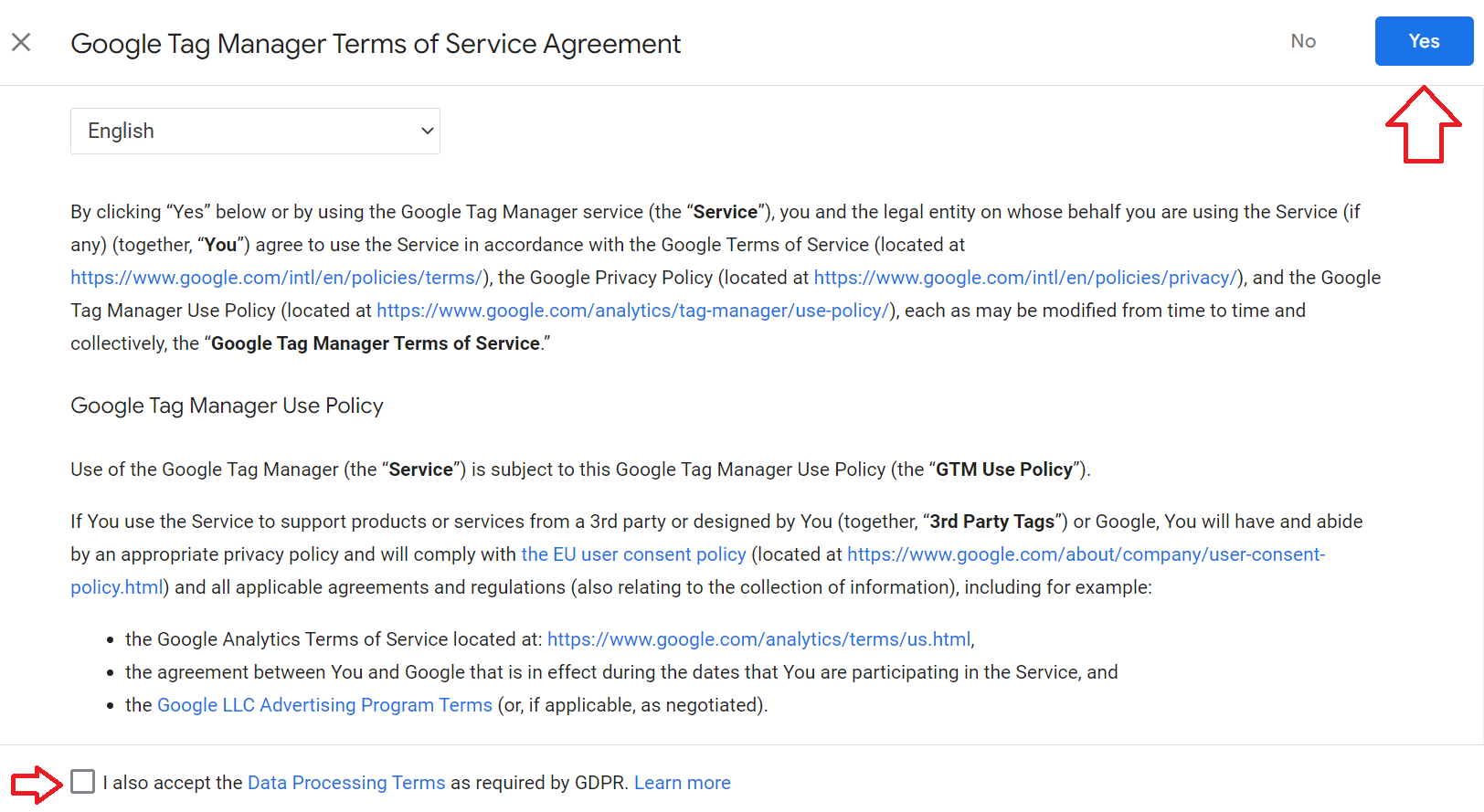Open the Google Analytics terms us.html link
The image size is (1484, 812).
tap(759, 639)
